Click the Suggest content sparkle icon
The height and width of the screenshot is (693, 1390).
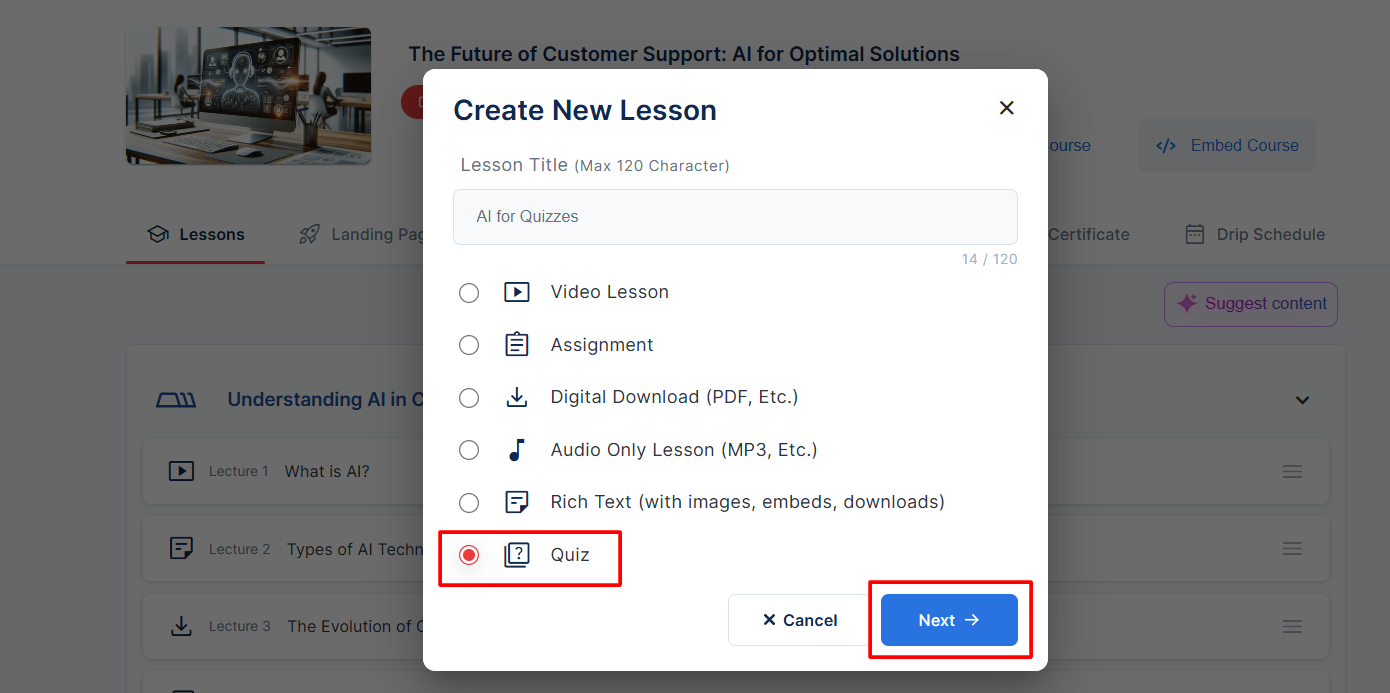click(1187, 304)
